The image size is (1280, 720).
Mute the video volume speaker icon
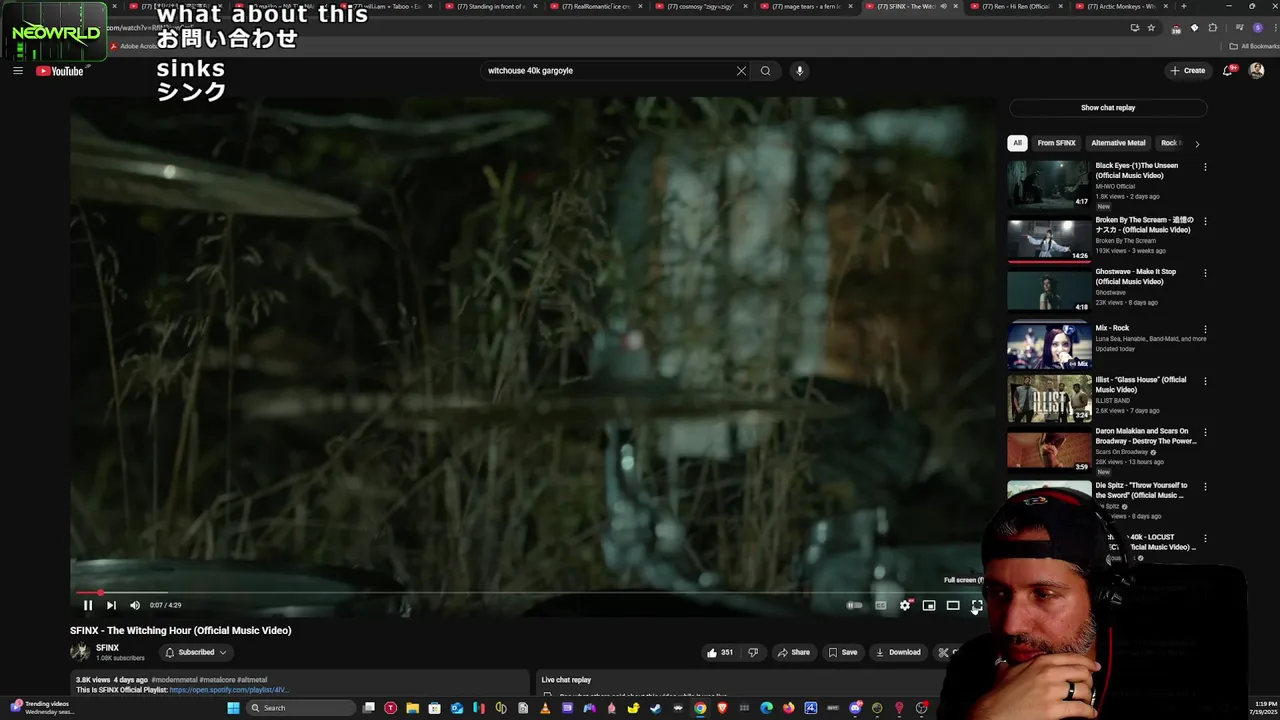pyautogui.click(x=135, y=605)
